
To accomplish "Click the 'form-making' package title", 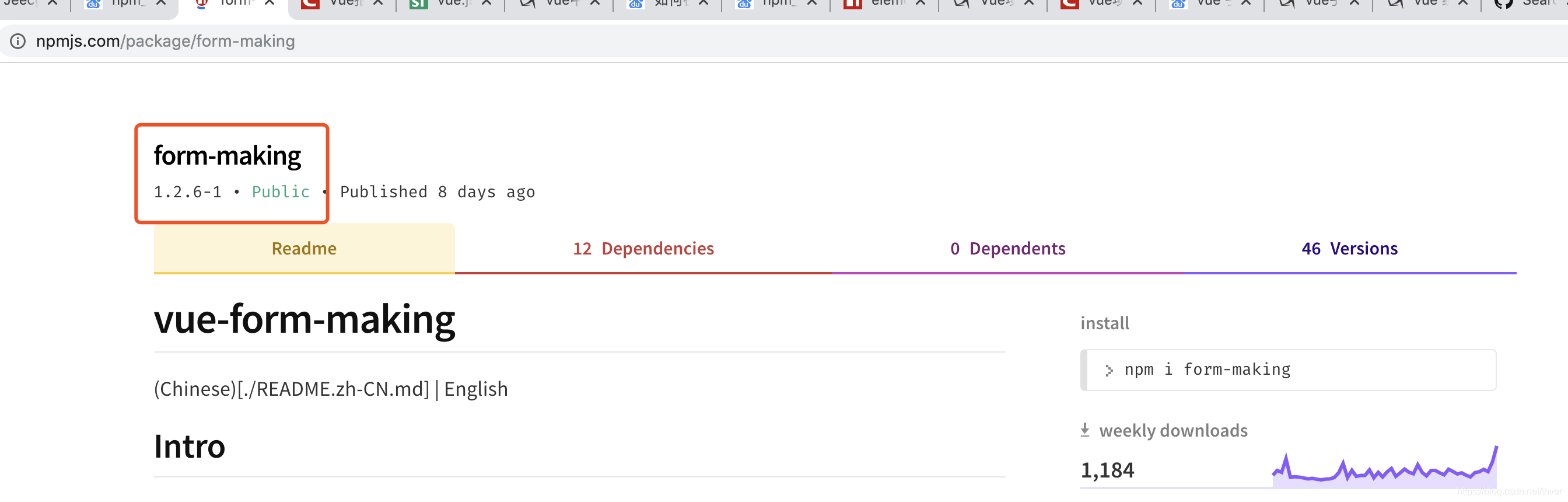I will (x=227, y=156).
